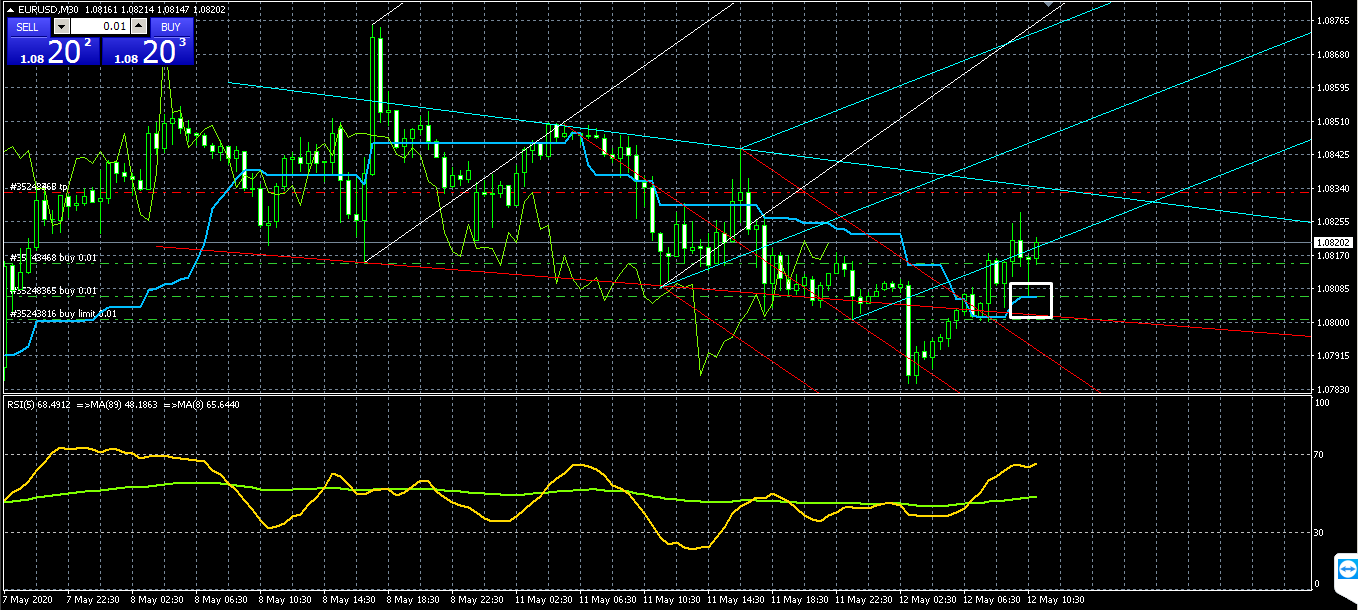Click price scale value 1.08340
The width and height of the screenshot is (1358, 610).
pyautogui.click(x=1334, y=188)
